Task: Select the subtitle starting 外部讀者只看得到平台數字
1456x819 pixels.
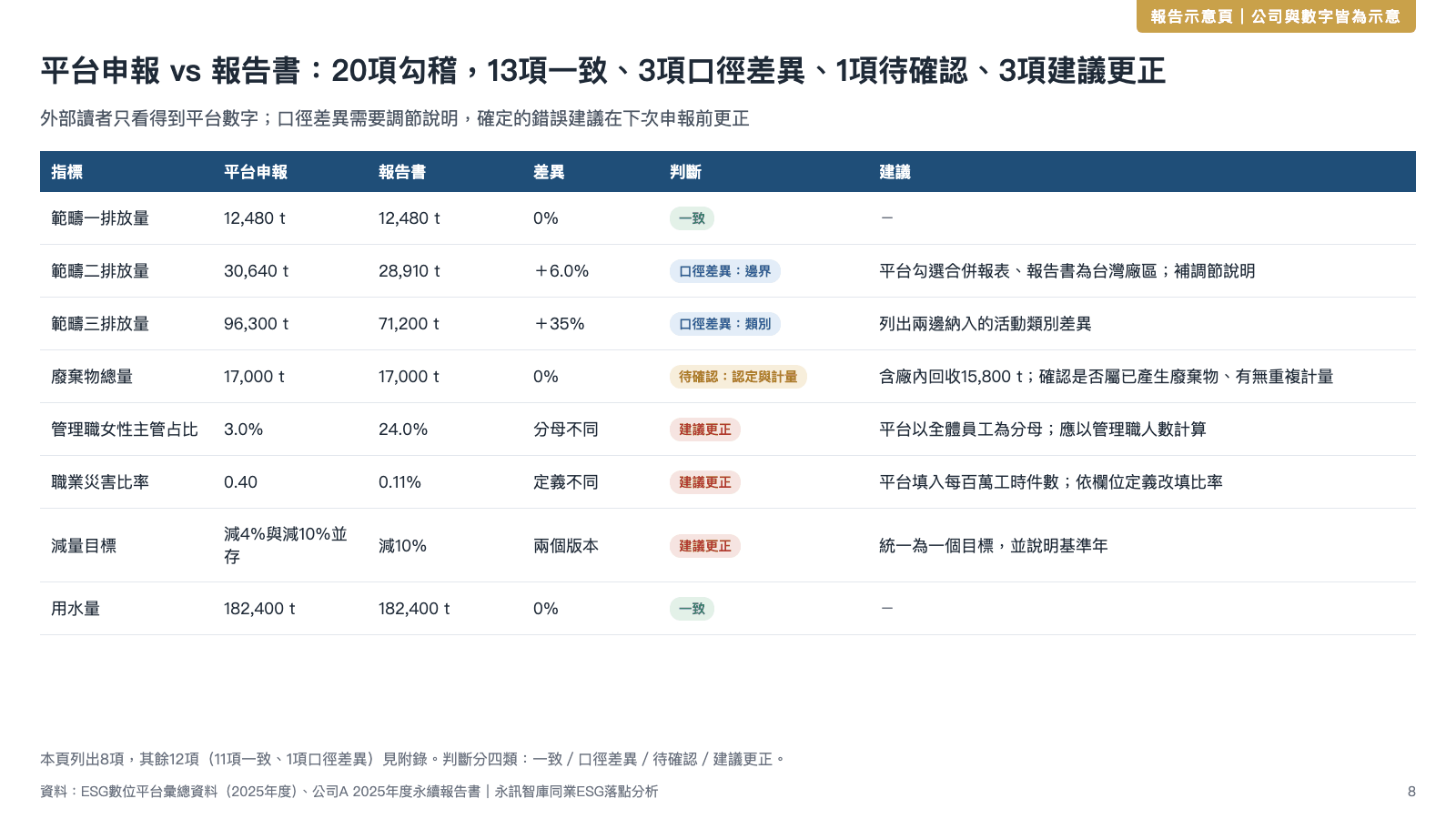Action: tap(395, 118)
